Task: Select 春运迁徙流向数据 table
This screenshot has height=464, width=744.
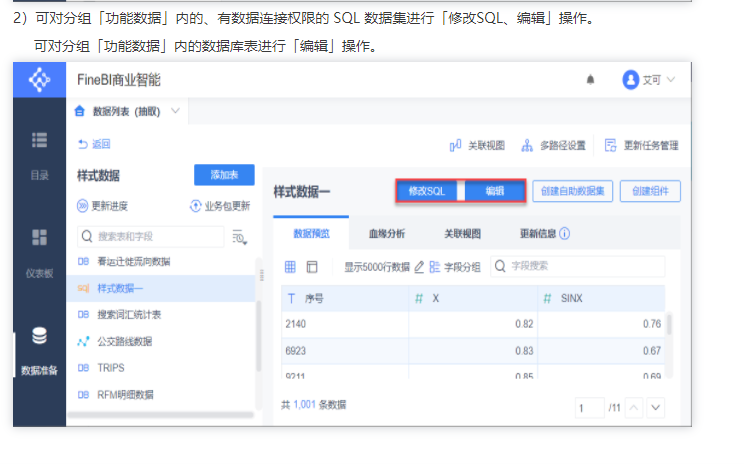Action: coord(160,261)
